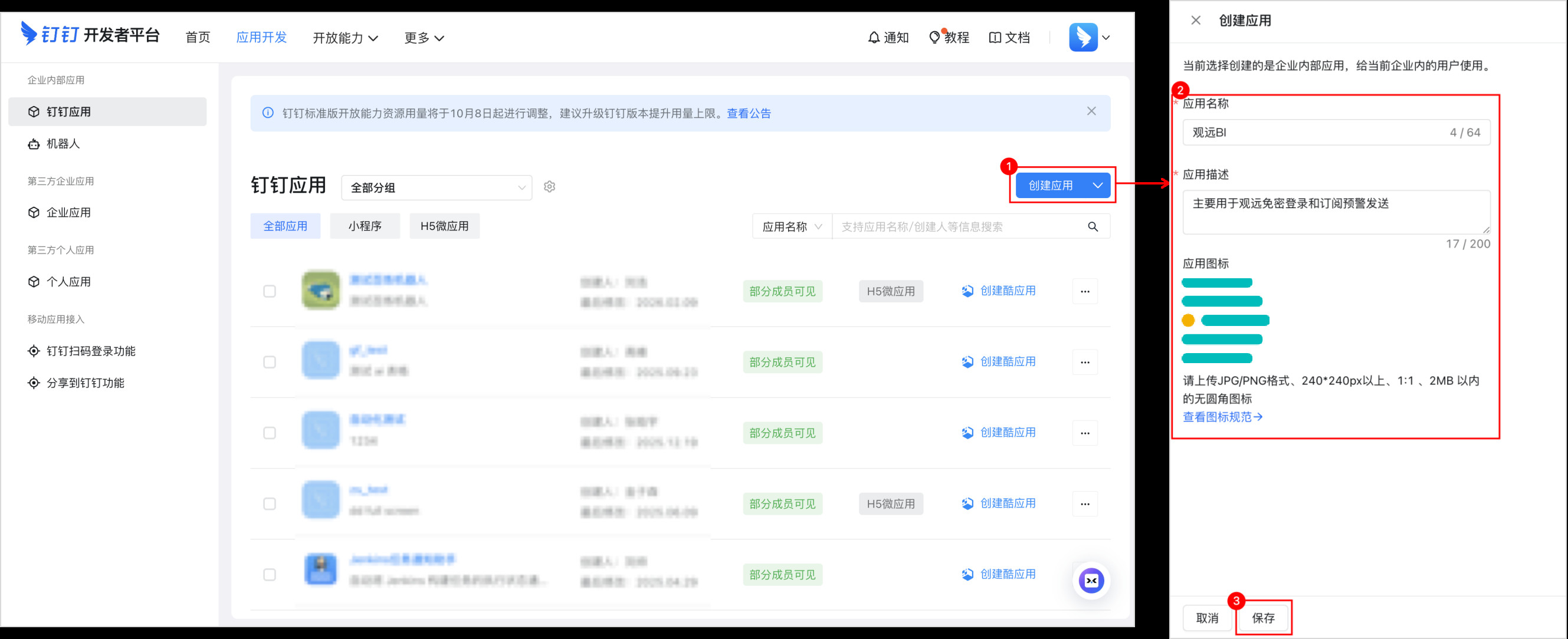Go to 首页 in top navigation
Viewport: 1568px width, 639px height.
click(197, 38)
